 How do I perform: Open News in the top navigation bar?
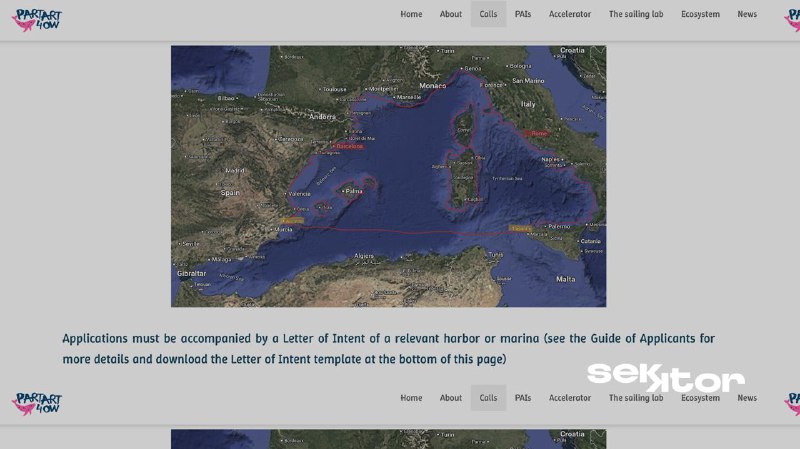[x=747, y=14]
